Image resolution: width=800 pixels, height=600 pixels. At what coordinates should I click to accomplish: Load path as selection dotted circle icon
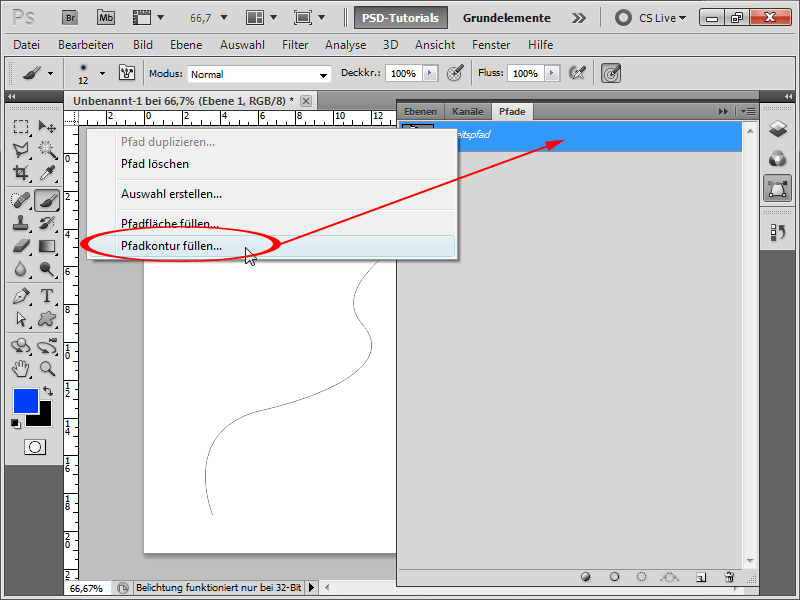pyautogui.click(x=641, y=577)
